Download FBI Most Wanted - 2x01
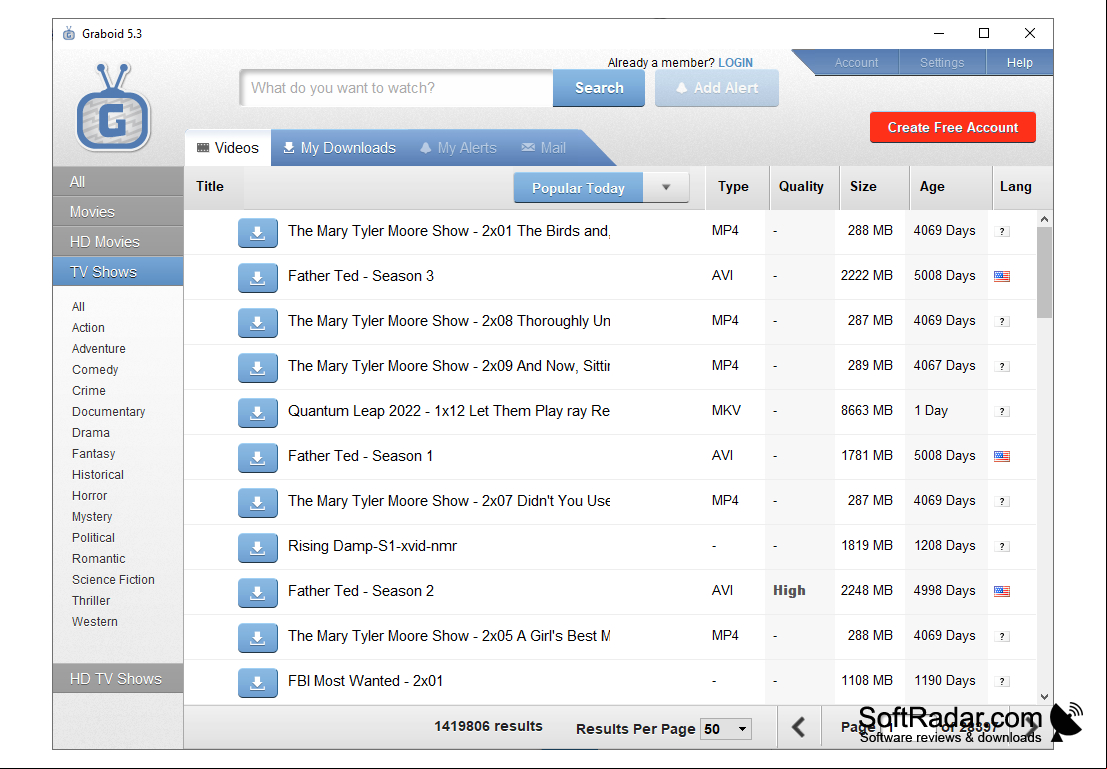 pyautogui.click(x=258, y=683)
